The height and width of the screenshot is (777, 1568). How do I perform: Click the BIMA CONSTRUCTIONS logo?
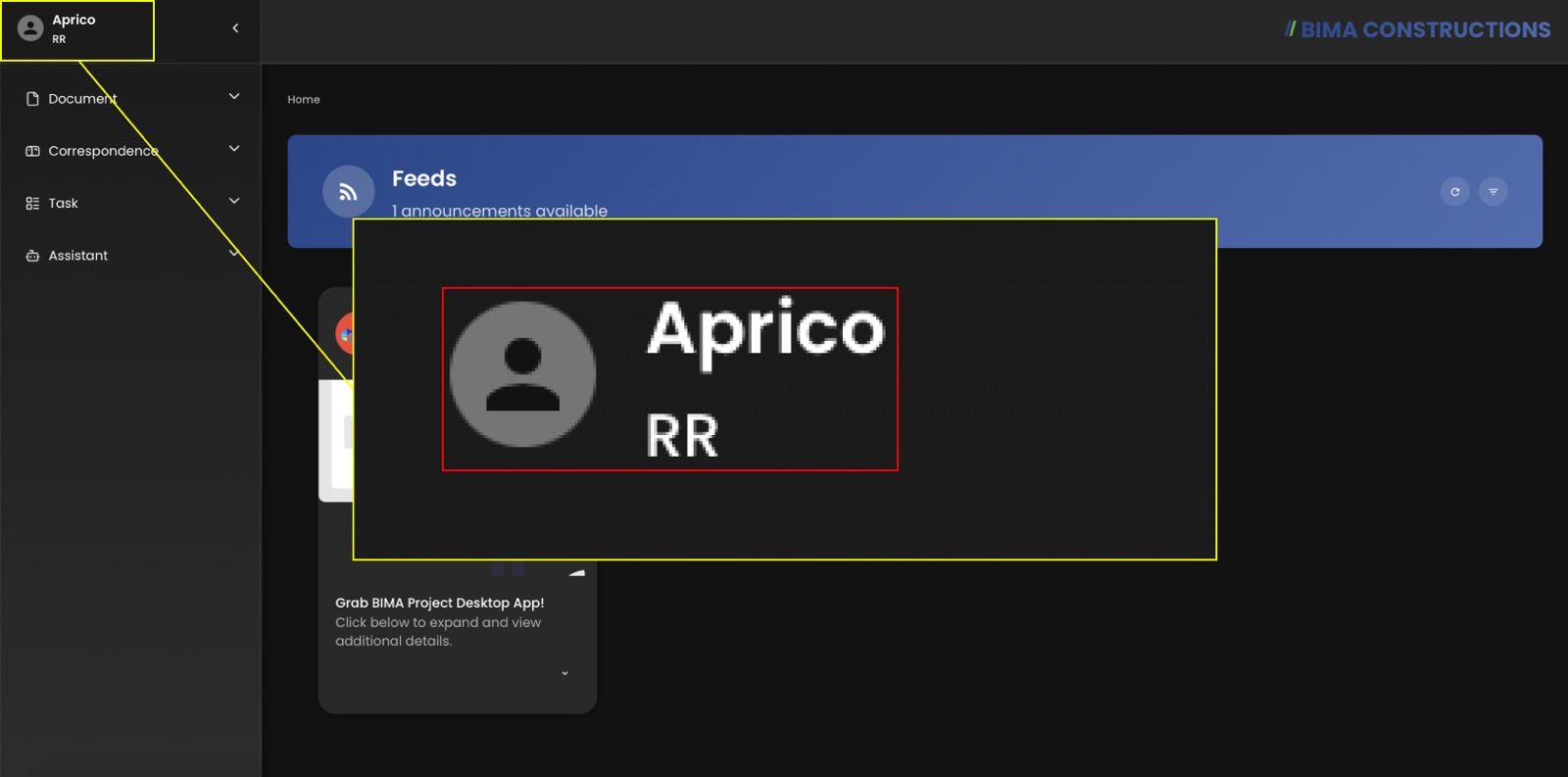[1417, 30]
